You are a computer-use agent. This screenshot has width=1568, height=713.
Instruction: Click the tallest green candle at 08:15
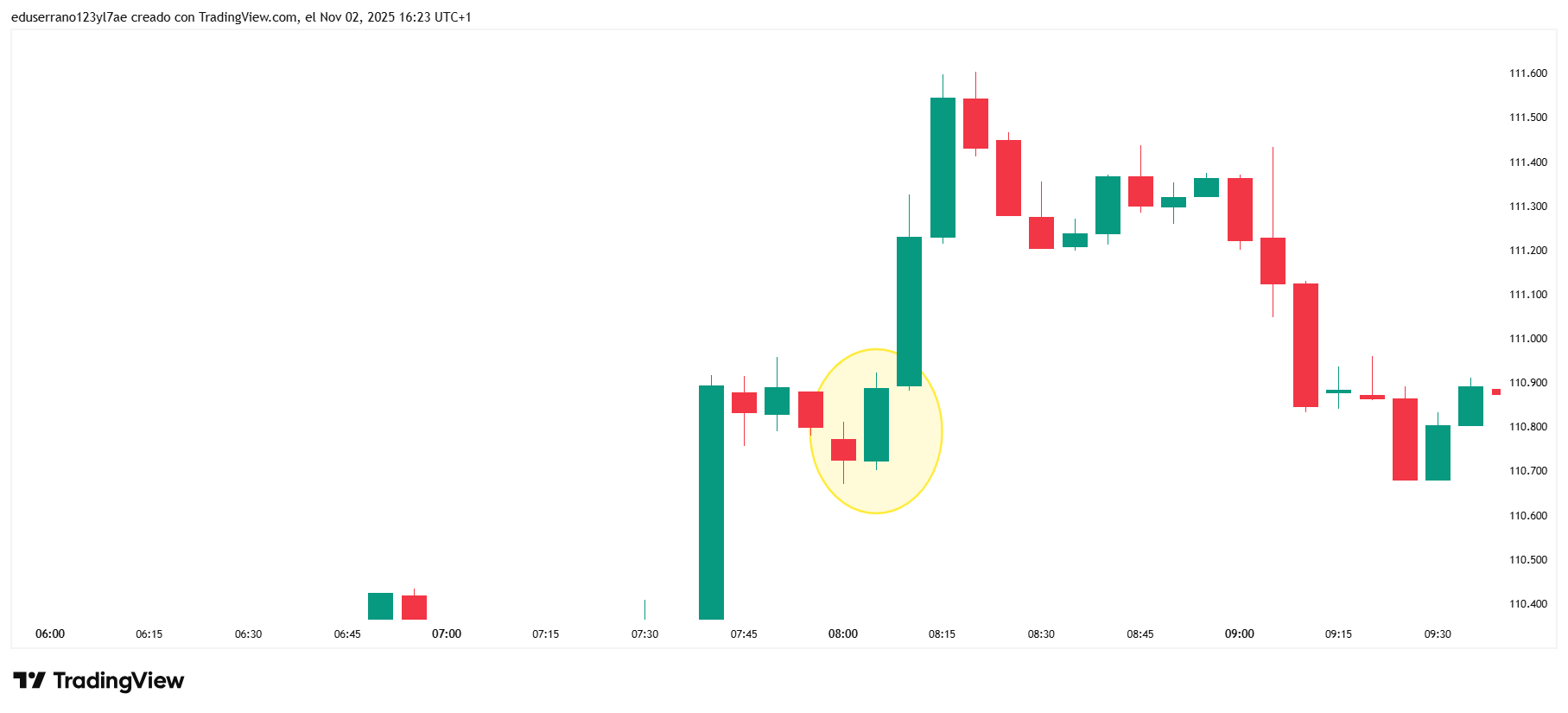[x=943, y=167]
